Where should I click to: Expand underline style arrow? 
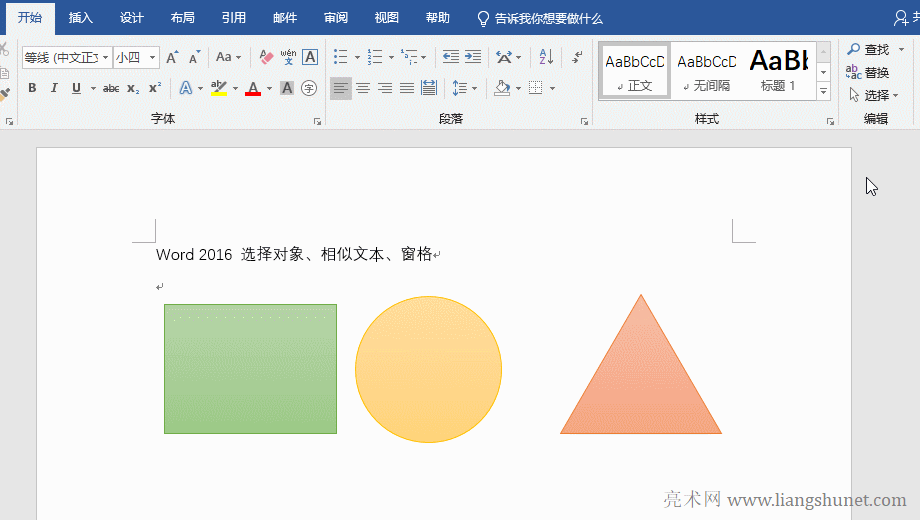93,89
